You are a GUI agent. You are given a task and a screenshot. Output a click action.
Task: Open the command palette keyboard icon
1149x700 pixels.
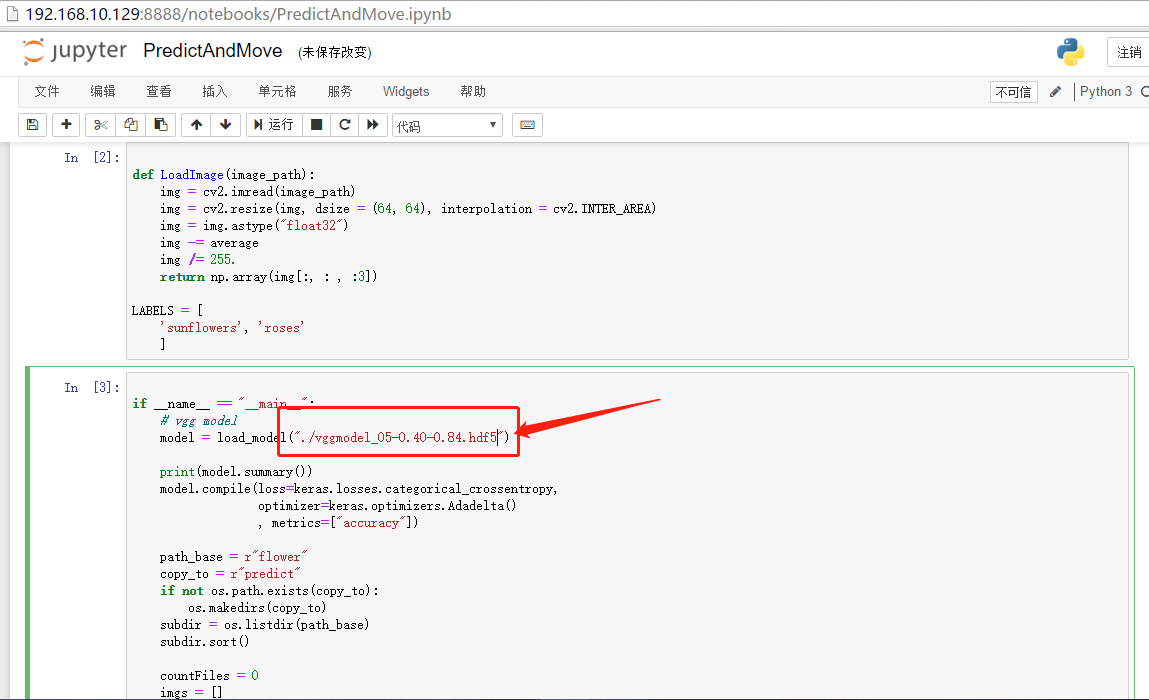click(527, 125)
